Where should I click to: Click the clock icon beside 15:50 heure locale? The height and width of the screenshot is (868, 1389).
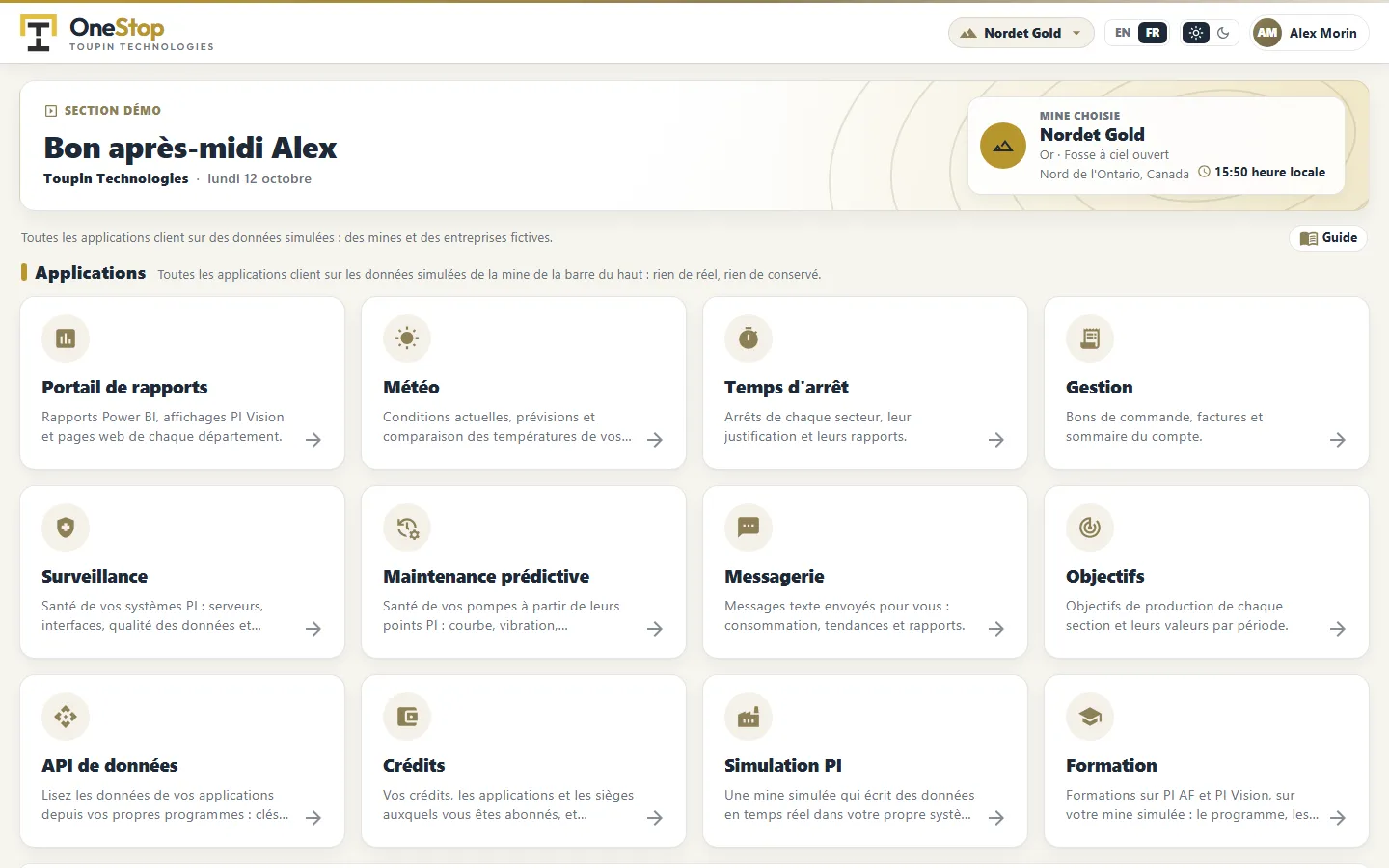(x=1204, y=172)
